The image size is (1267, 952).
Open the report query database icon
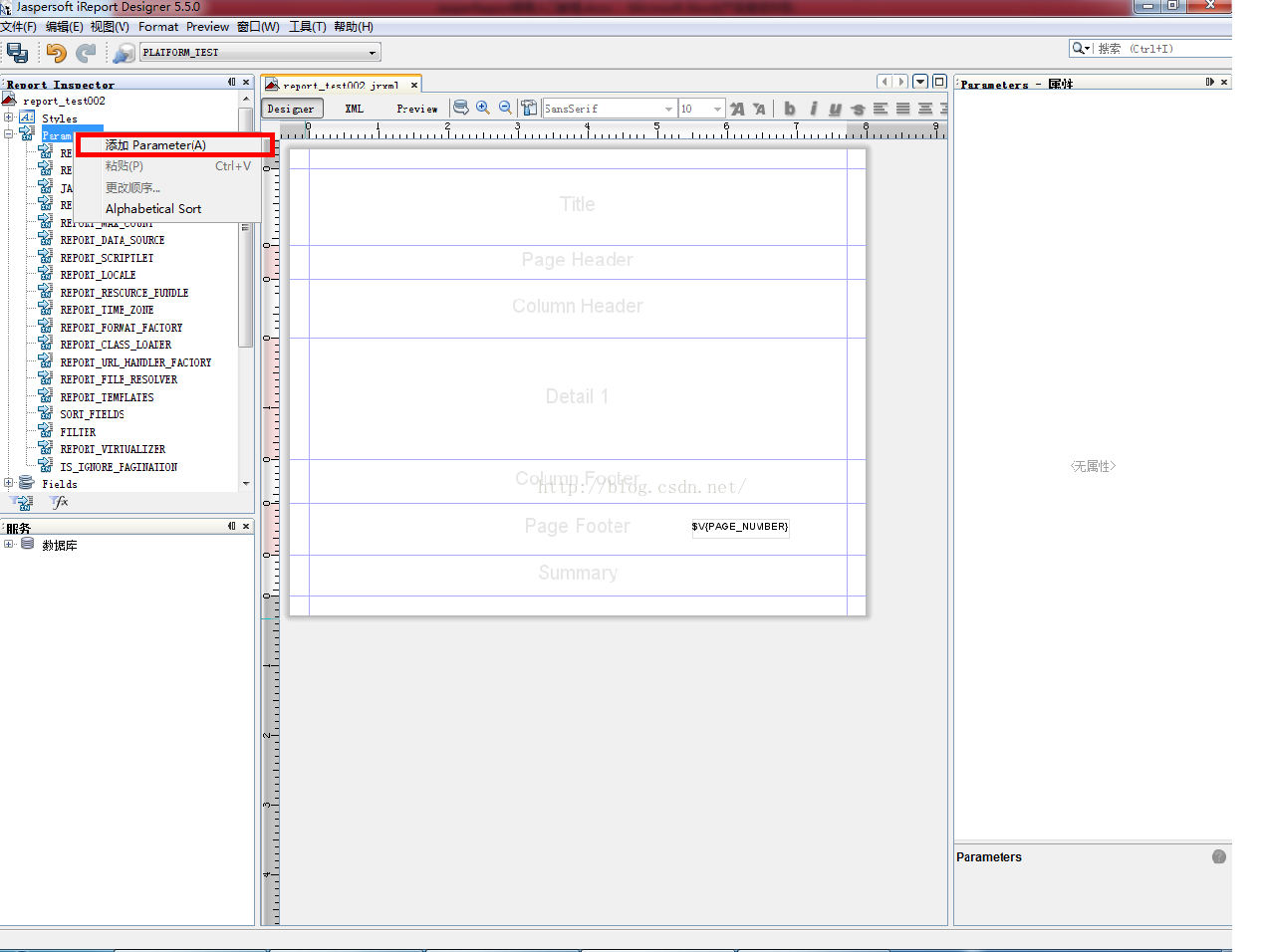coord(461,108)
